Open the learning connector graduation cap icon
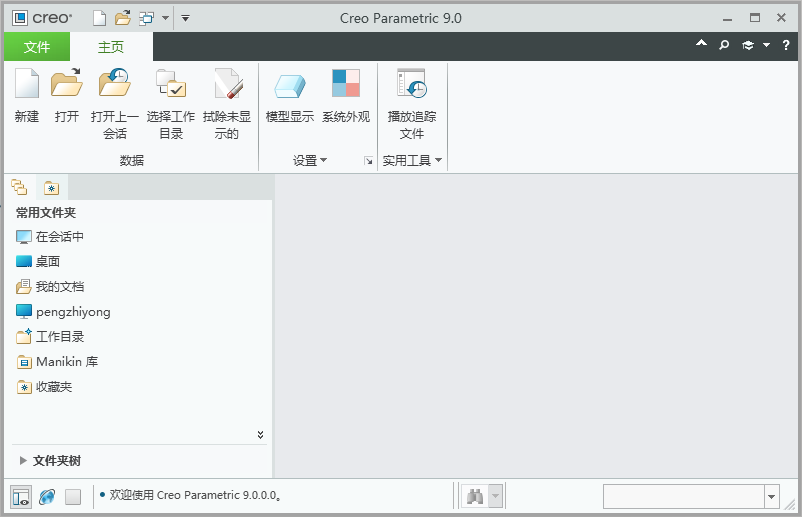 point(748,46)
